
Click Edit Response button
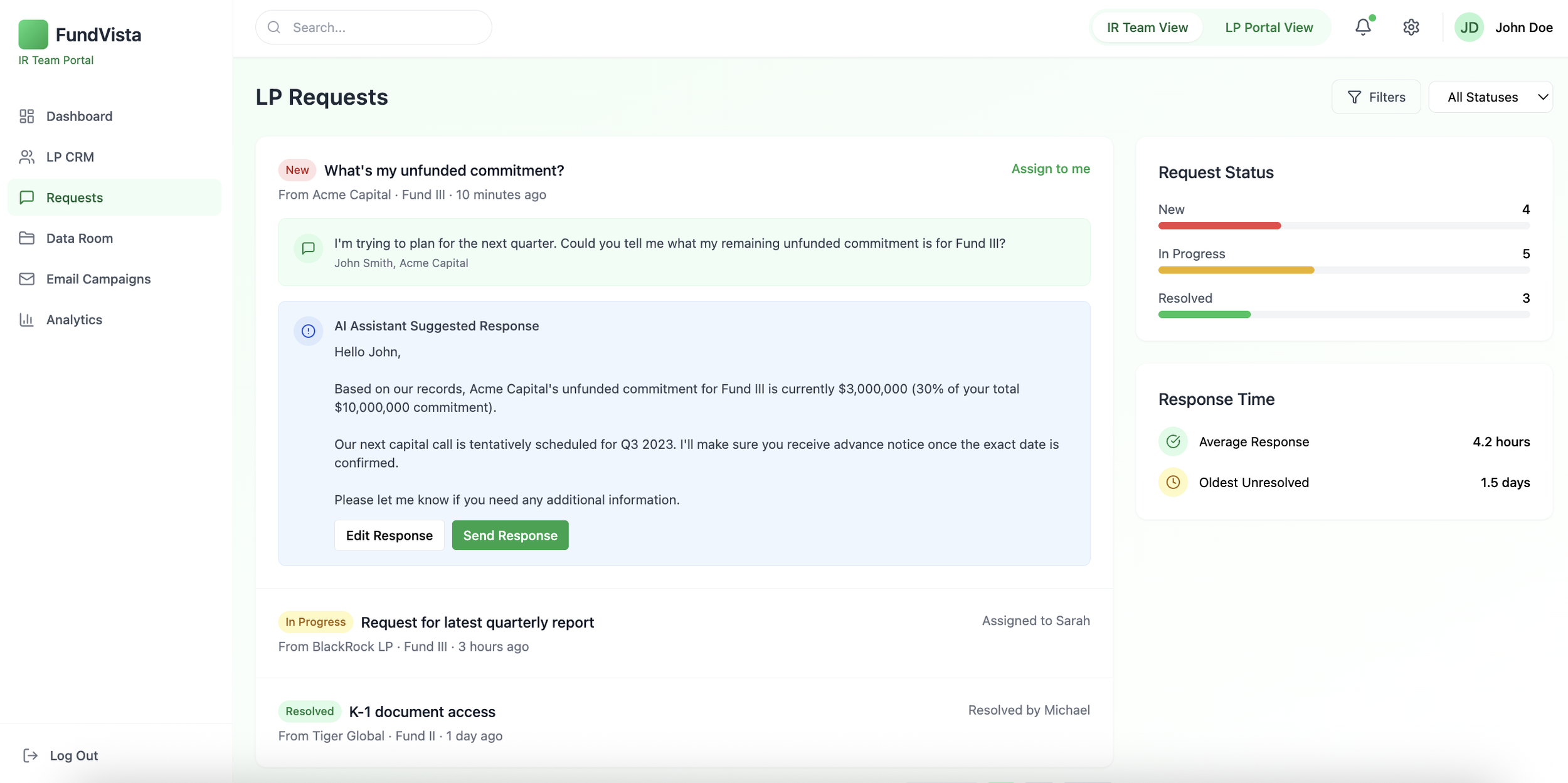[389, 535]
